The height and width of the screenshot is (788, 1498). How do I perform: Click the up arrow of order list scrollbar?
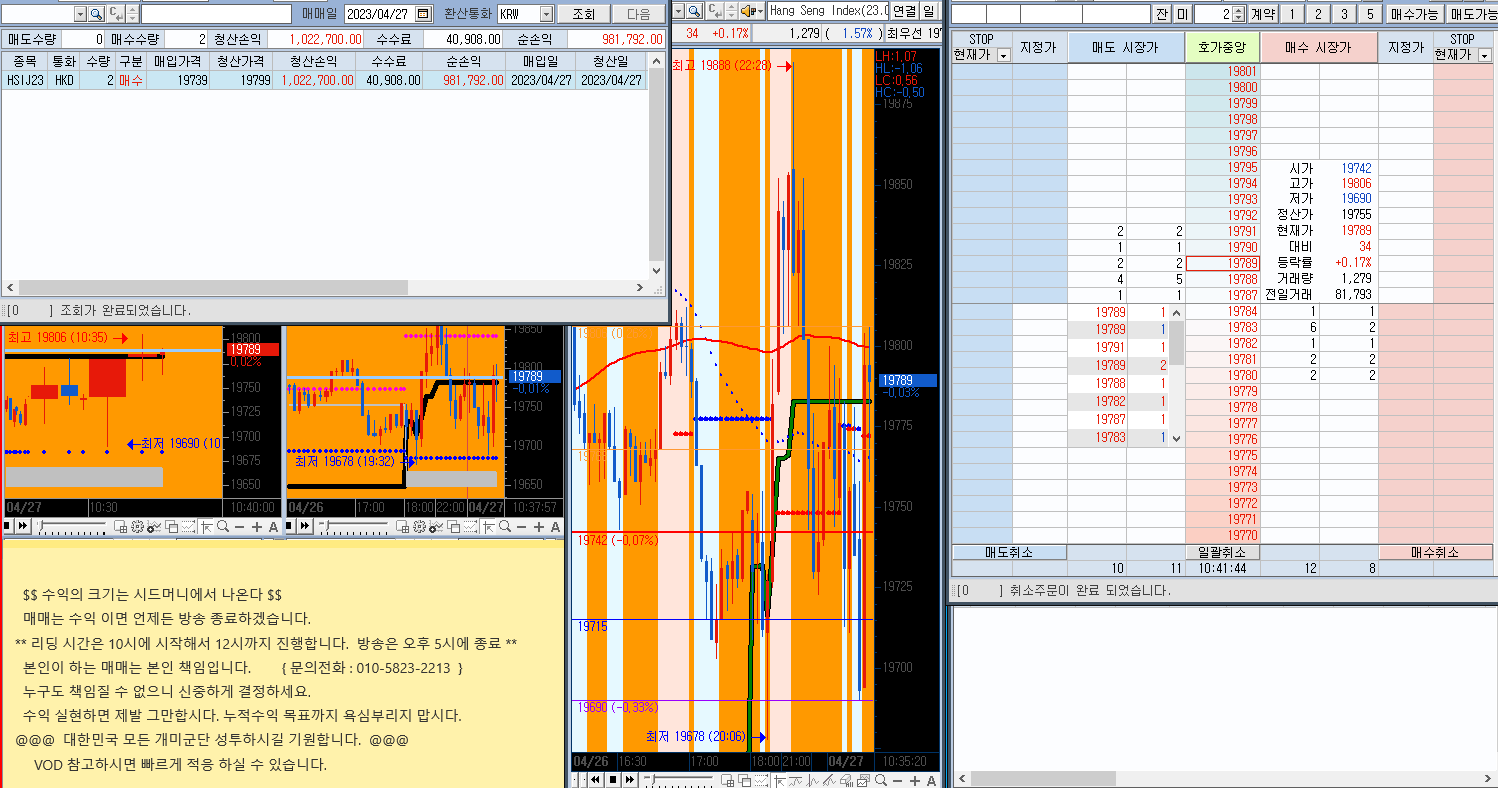pos(1176,313)
